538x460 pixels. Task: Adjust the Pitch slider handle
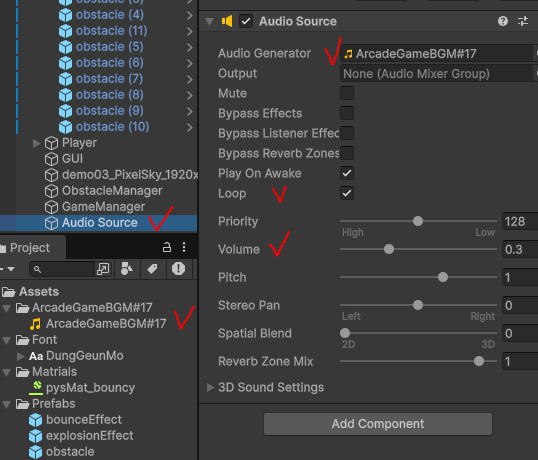click(x=443, y=277)
